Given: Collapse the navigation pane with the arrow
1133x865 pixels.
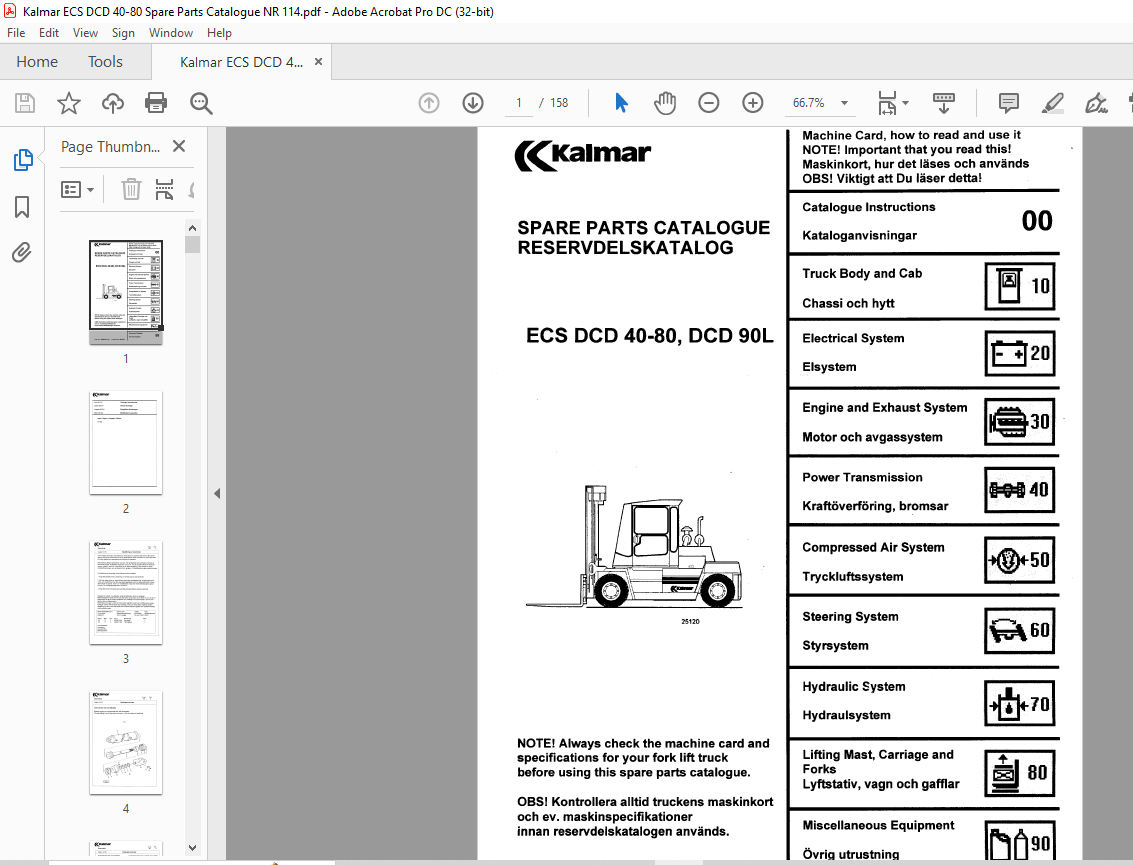Looking at the screenshot, I should pyautogui.click(x=217, y=494).
